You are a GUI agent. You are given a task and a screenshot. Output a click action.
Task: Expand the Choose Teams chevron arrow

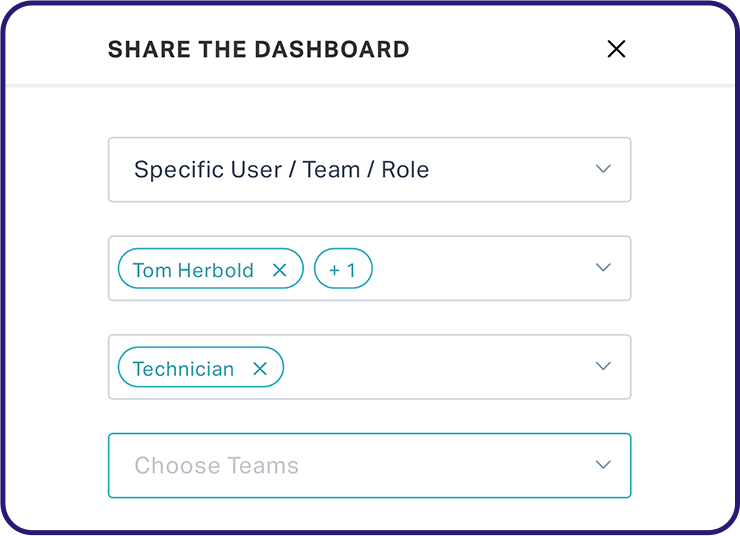tap(603, 465)
